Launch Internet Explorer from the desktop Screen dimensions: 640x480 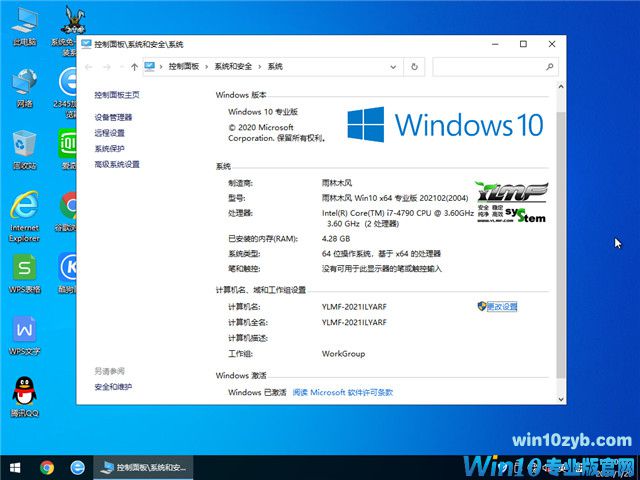24,217
